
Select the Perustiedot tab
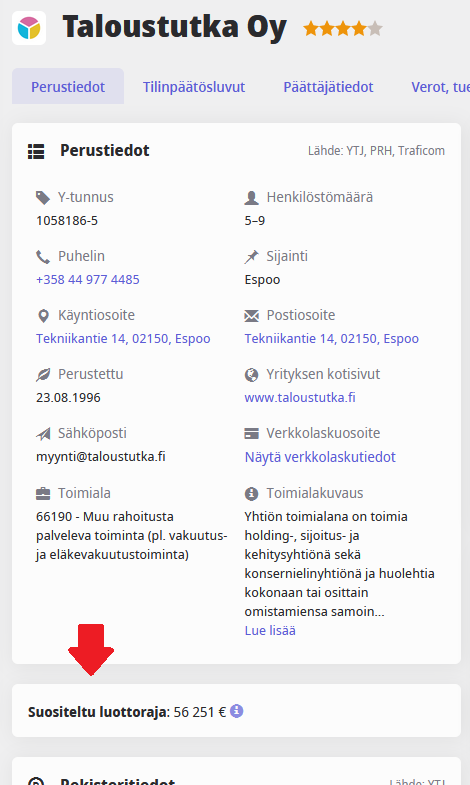[68, 87]
